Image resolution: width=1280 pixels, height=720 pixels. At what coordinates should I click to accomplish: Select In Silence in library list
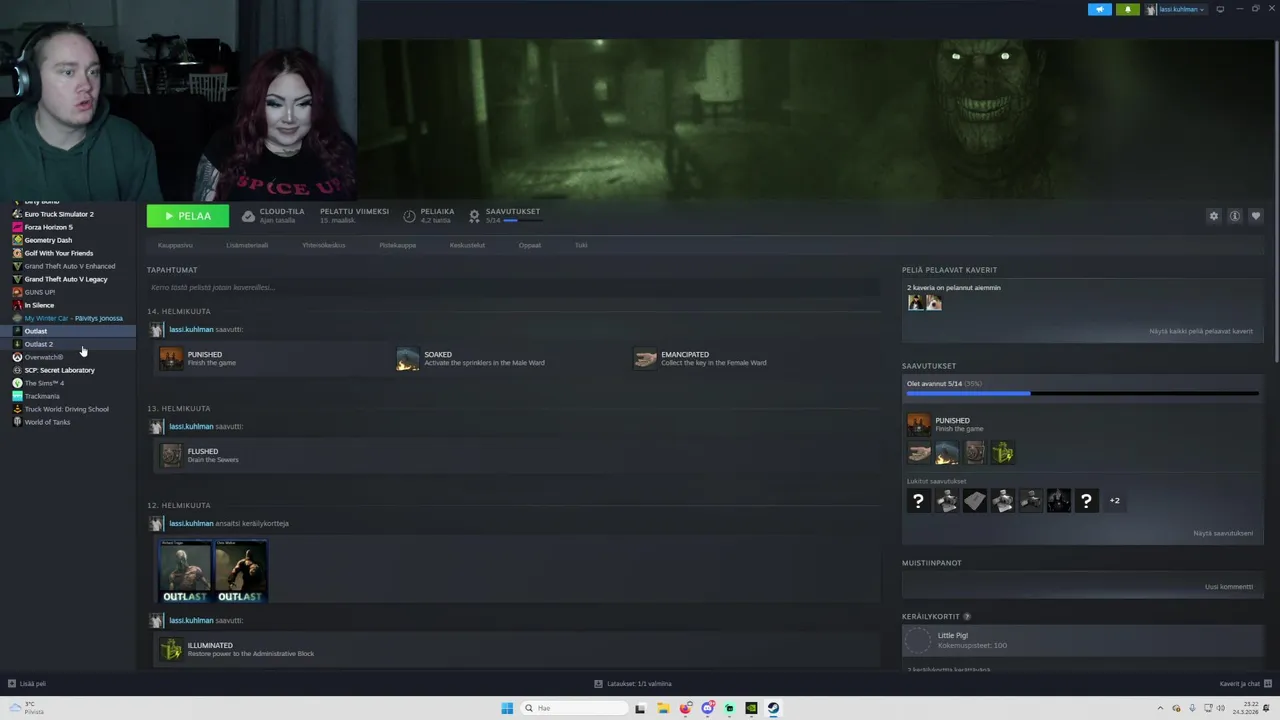pyautogui.click(x=39, y=305)
